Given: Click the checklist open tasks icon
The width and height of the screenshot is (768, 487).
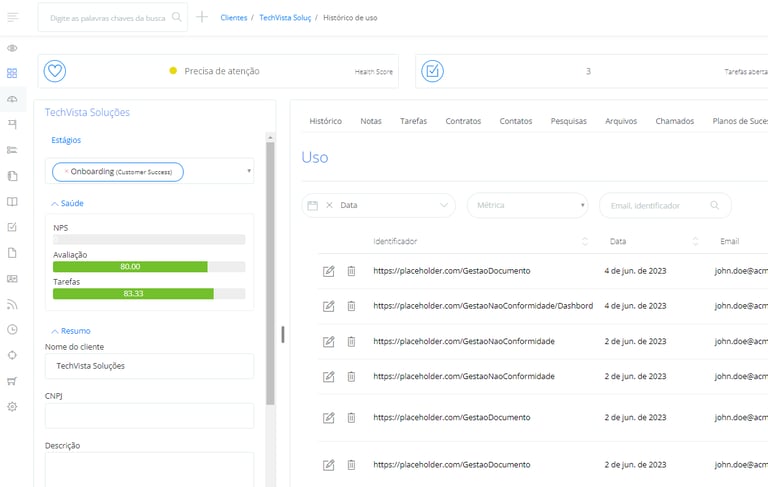Looking at the screenshot, I should [432, 71].
